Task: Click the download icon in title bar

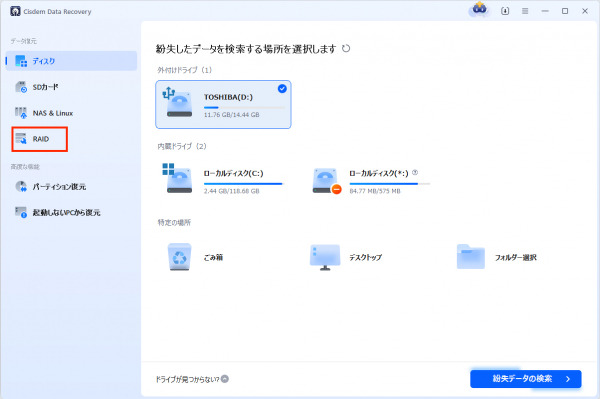Action: [505, 11]
